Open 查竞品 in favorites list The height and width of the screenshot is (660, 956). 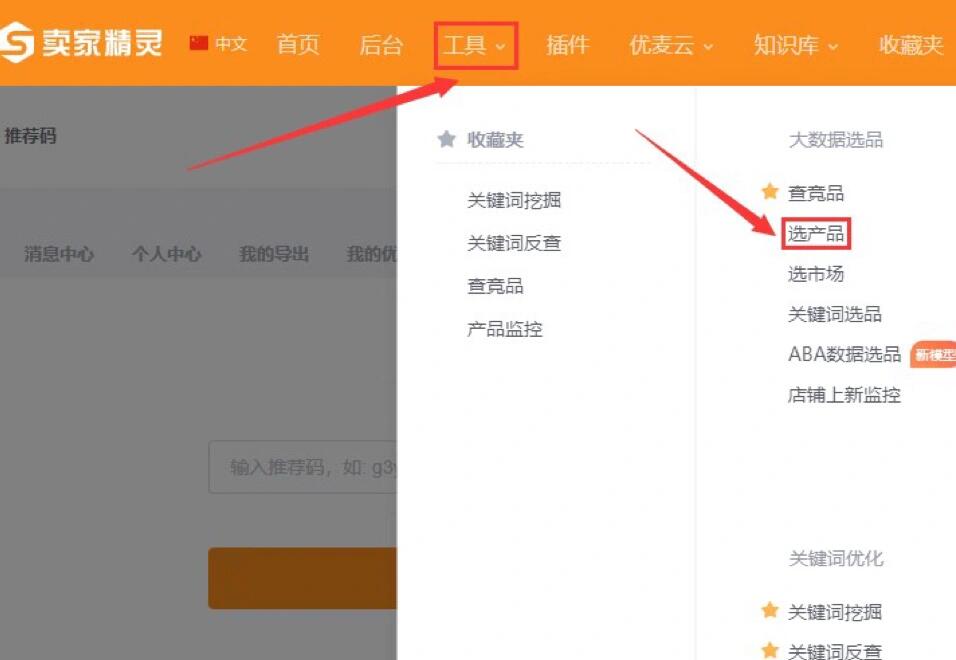(495, 285)
